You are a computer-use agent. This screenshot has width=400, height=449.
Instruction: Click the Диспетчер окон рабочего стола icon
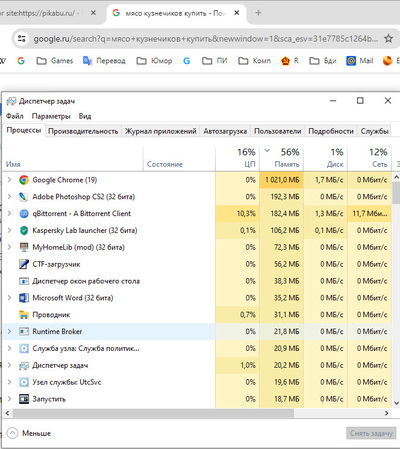click(24, 281)
